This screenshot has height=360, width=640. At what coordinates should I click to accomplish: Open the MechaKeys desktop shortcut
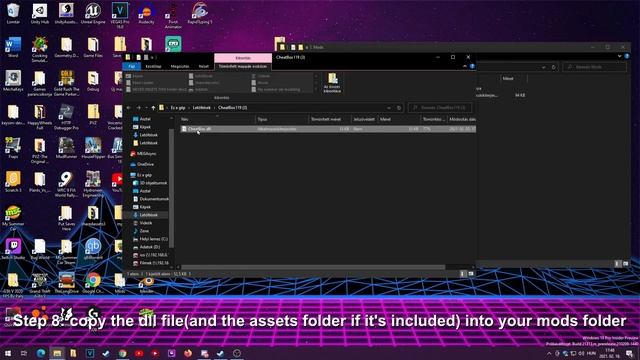[13, 81]
